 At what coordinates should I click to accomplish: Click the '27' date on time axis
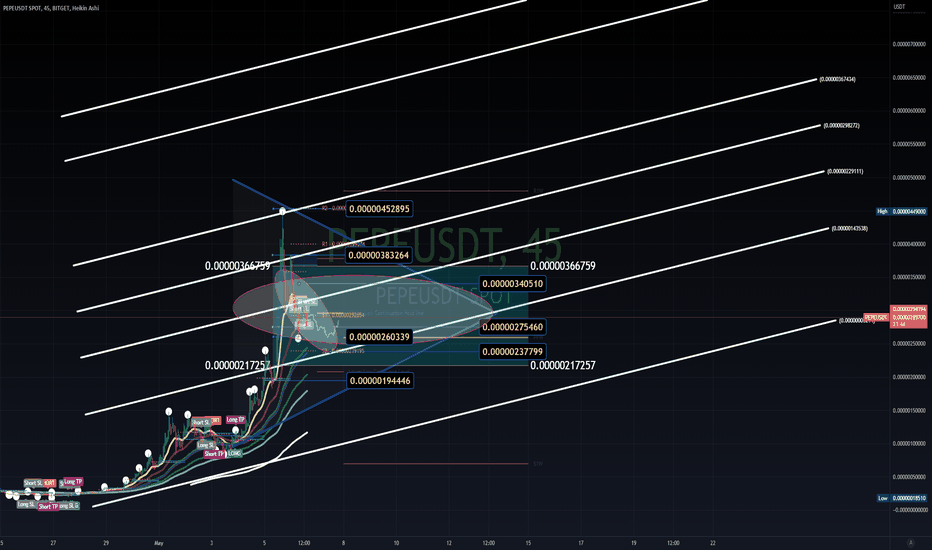click(53, 543)
